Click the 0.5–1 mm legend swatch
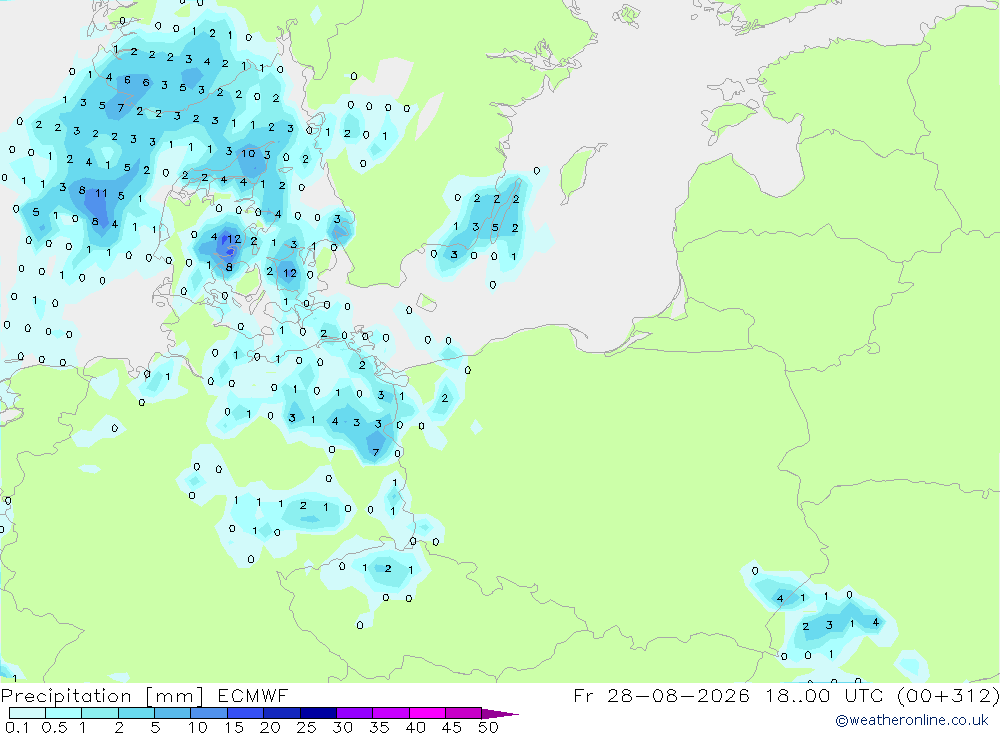 pyautogui.click(x=63, y=713)
